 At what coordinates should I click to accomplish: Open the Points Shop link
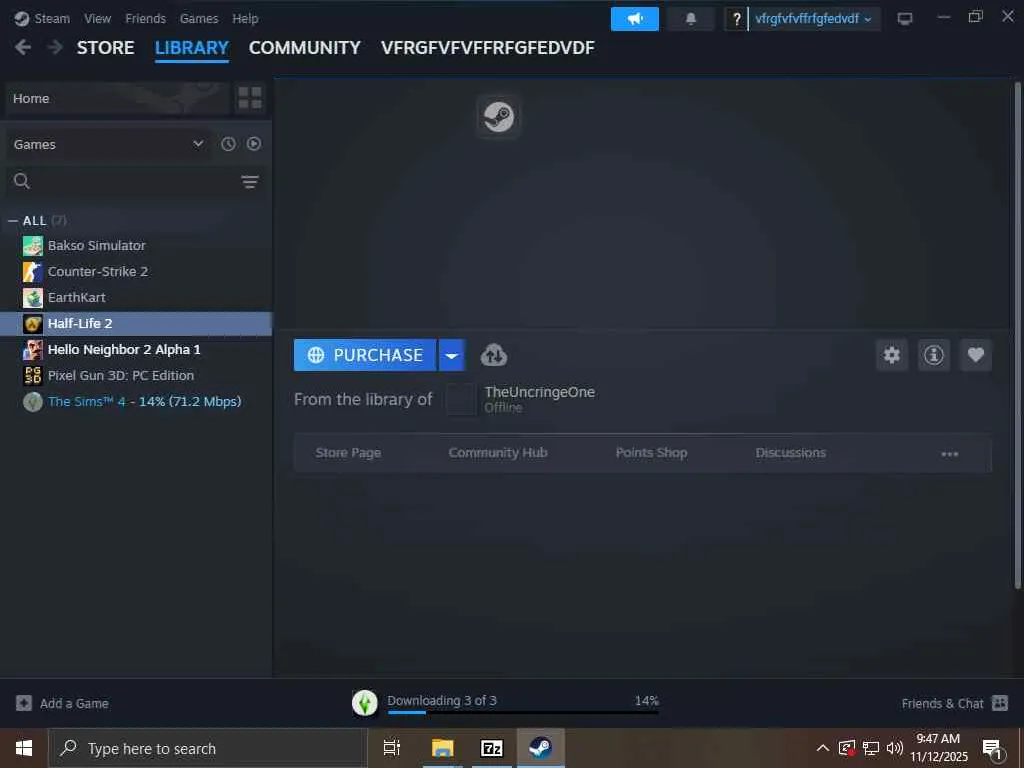tap(651, 453)
